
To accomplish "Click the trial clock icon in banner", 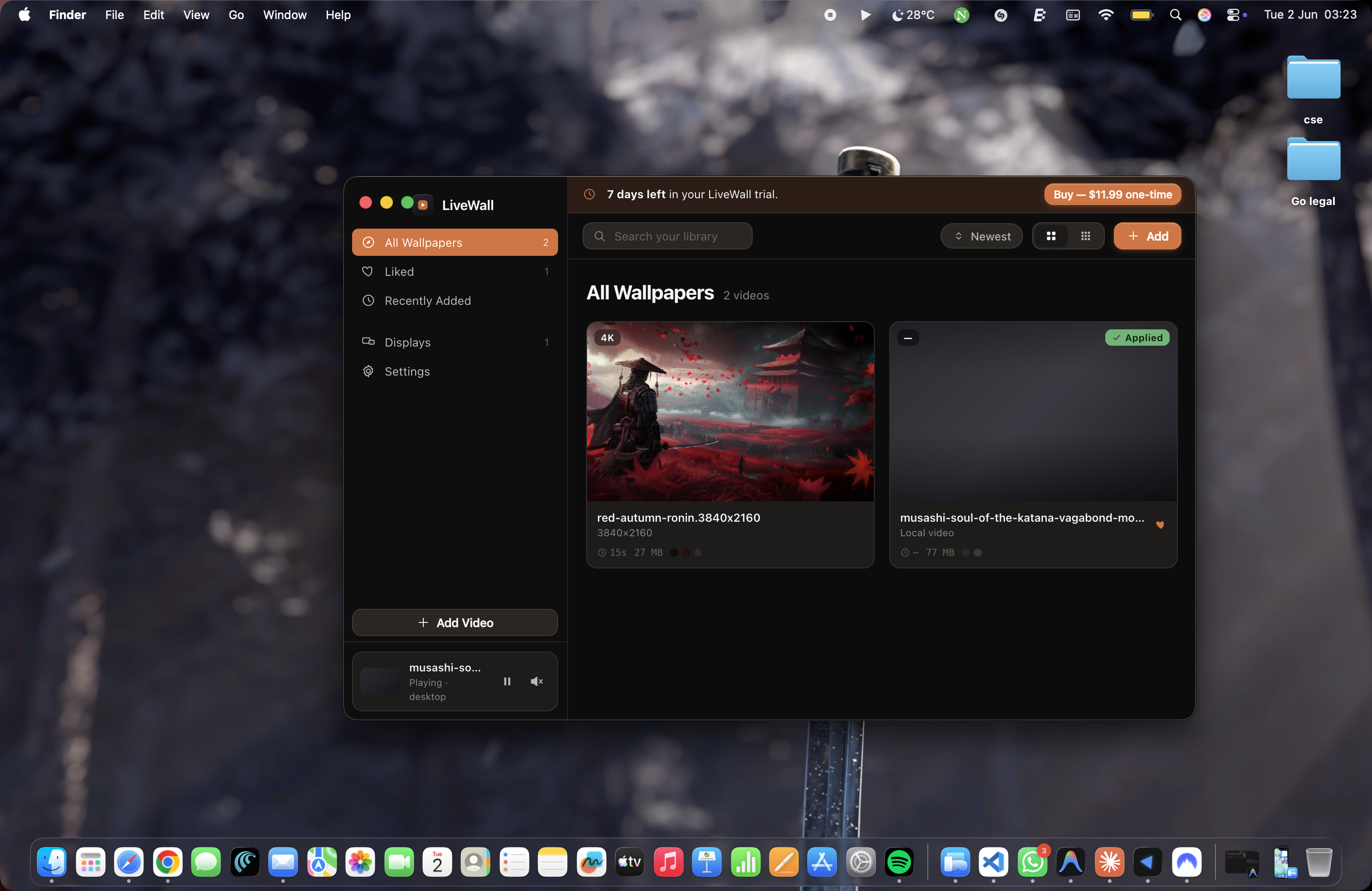I will point(588,194).
